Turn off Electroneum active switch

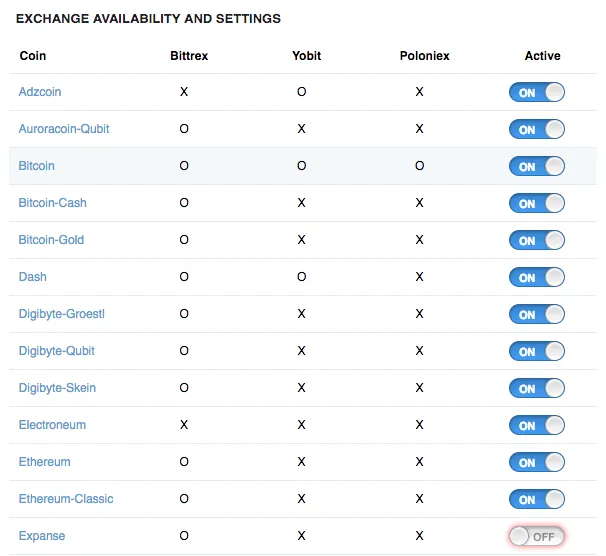pos(536,425)
